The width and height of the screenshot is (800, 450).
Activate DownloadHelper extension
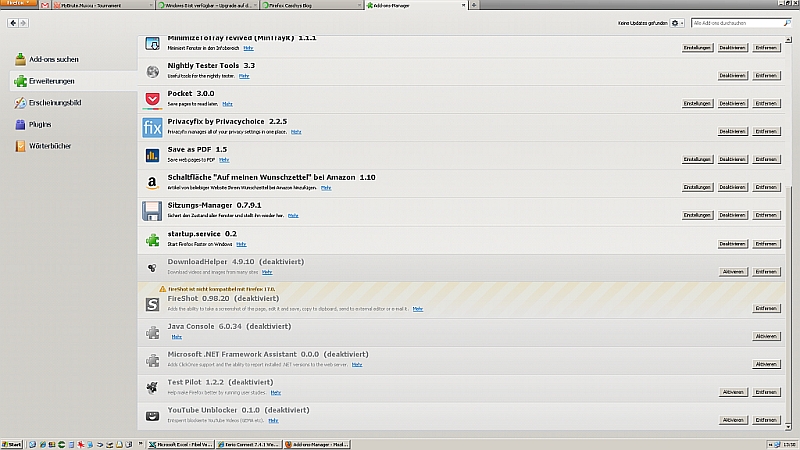pyautogui.click(x=733, y=272)
